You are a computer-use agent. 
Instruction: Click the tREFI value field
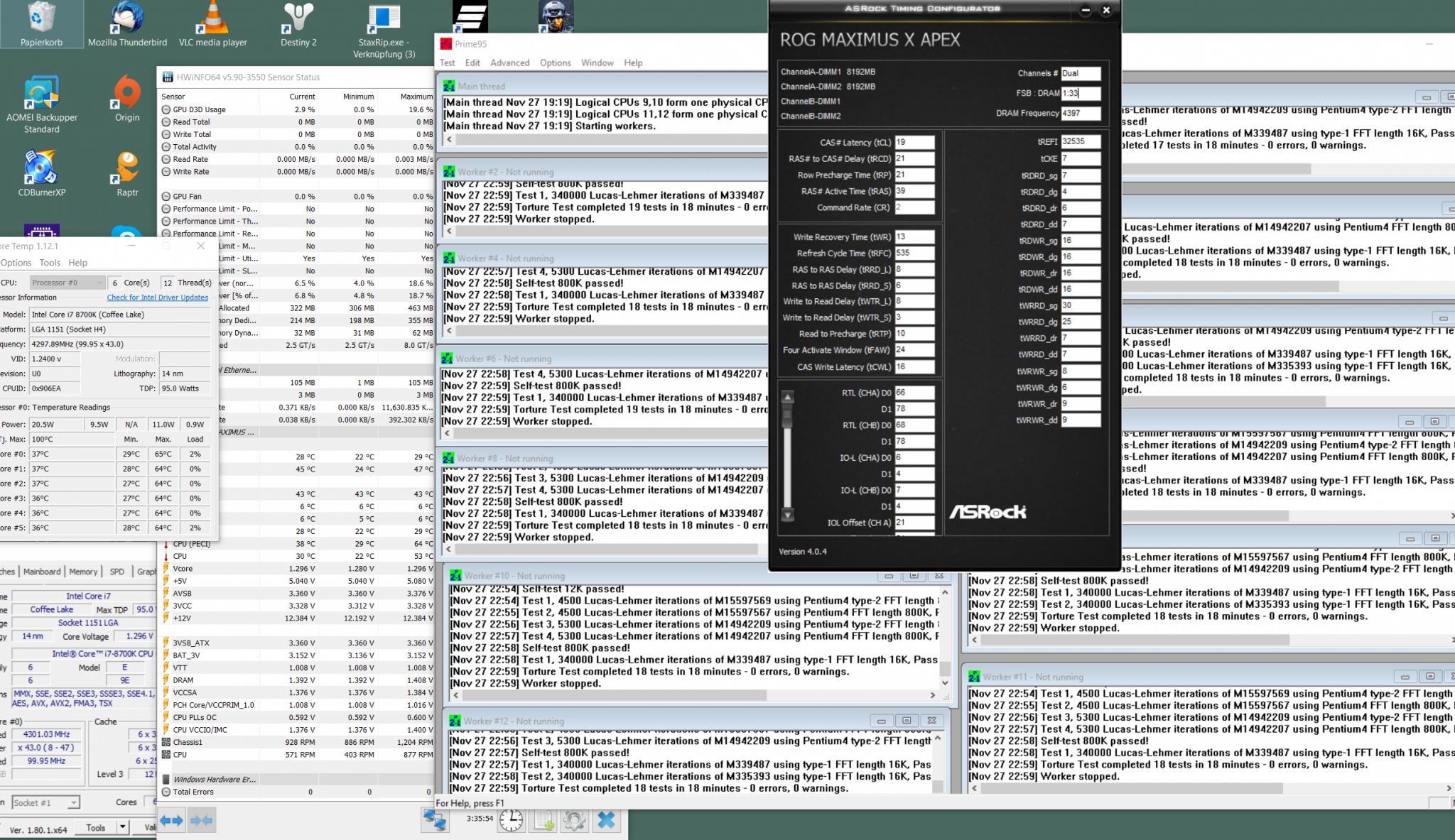1081,142
